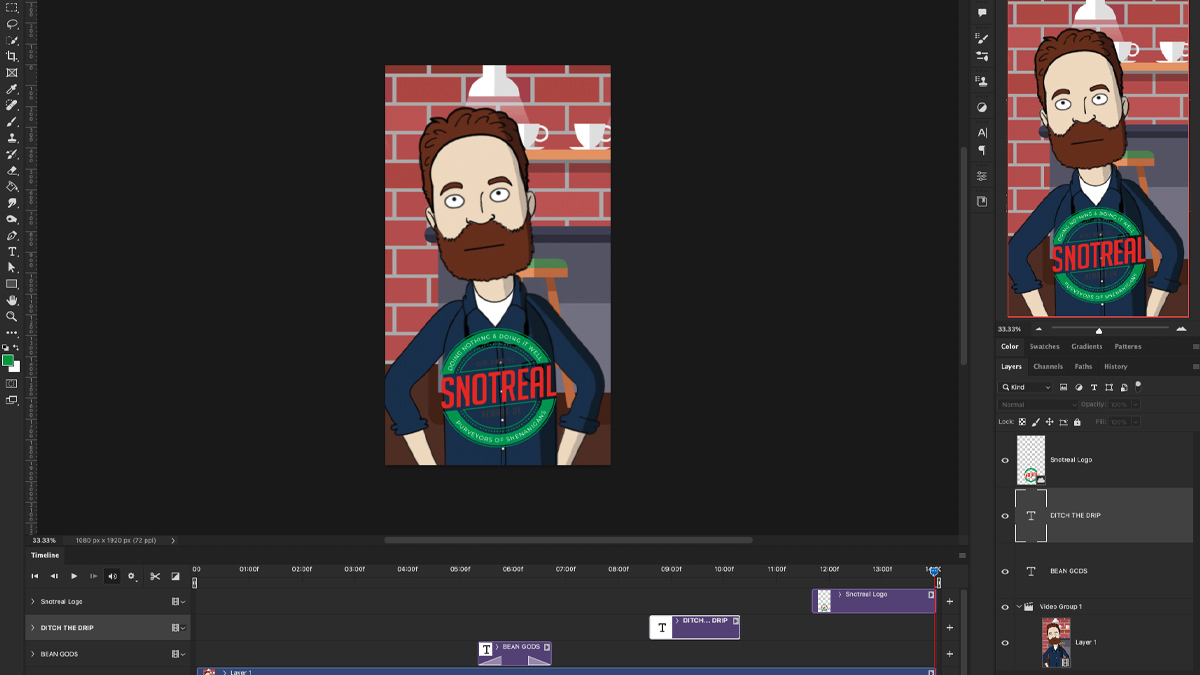Hide Layer 1 with eye icon
The height and width of the screenshot is (675, 1200).
(1005, 643)
